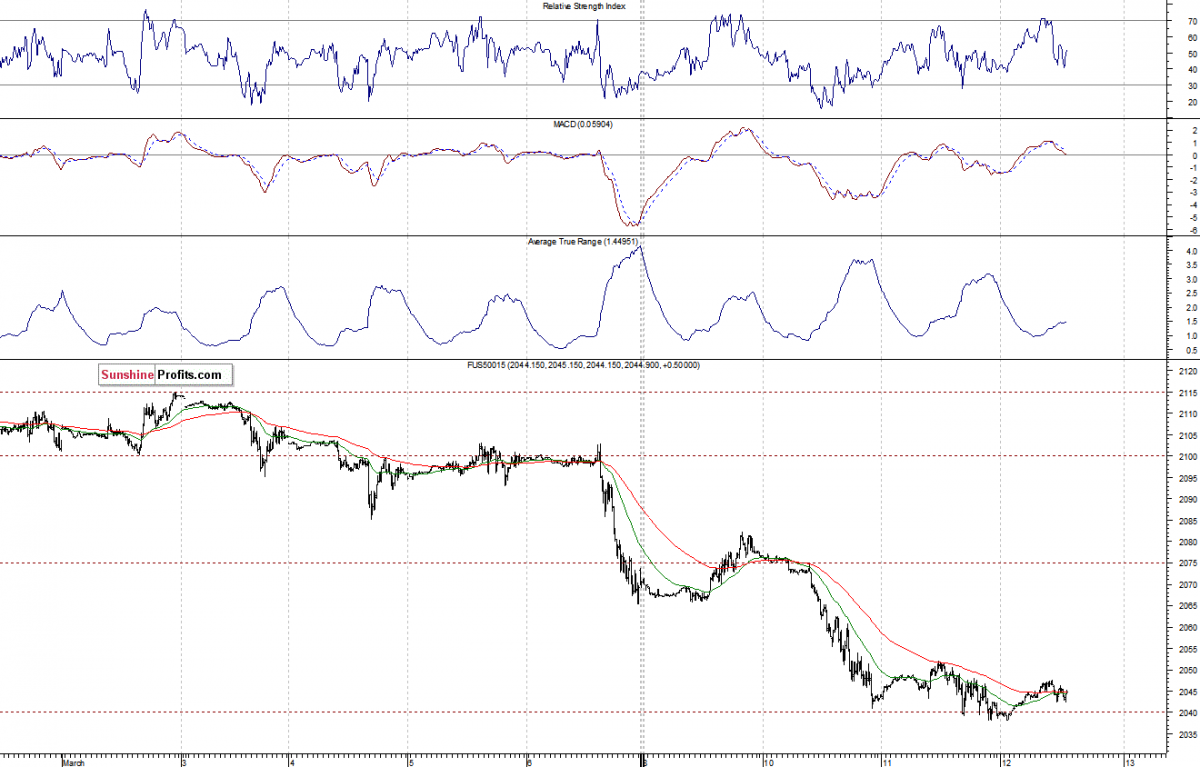Viewport: 1200px width, 767px height.
Task: Select the 'FUS50015' price chart title
Action: (582, 365)
